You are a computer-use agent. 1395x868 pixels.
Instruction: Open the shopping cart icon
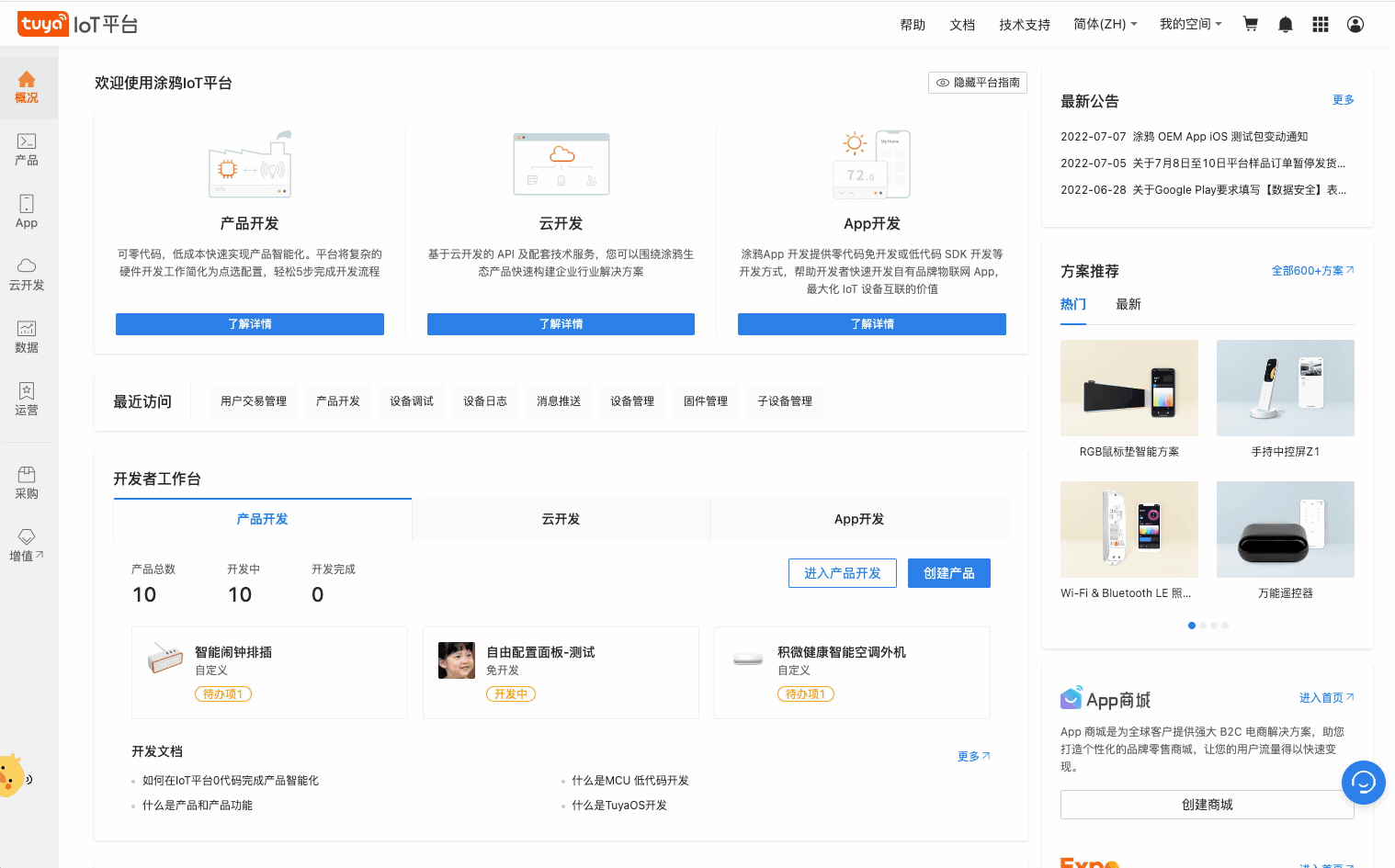pyautogui.click(x=1251, y=25)
